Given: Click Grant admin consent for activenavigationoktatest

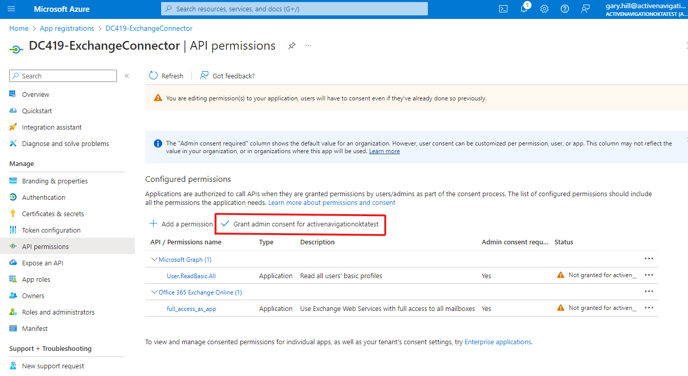Looking at the screenshot, I should tap(300, 224).
